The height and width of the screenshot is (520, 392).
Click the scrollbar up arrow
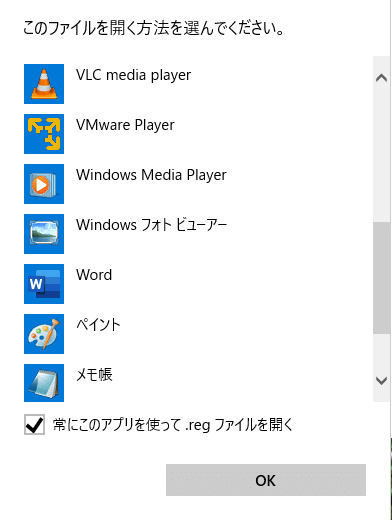point(381,78)
